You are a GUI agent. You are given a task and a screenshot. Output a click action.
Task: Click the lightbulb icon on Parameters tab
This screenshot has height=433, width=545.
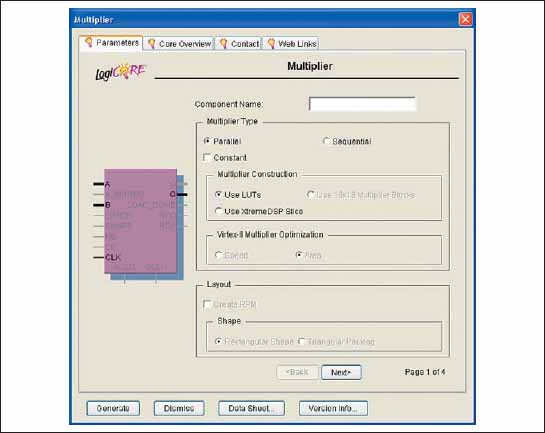click(x=89, y=42)
